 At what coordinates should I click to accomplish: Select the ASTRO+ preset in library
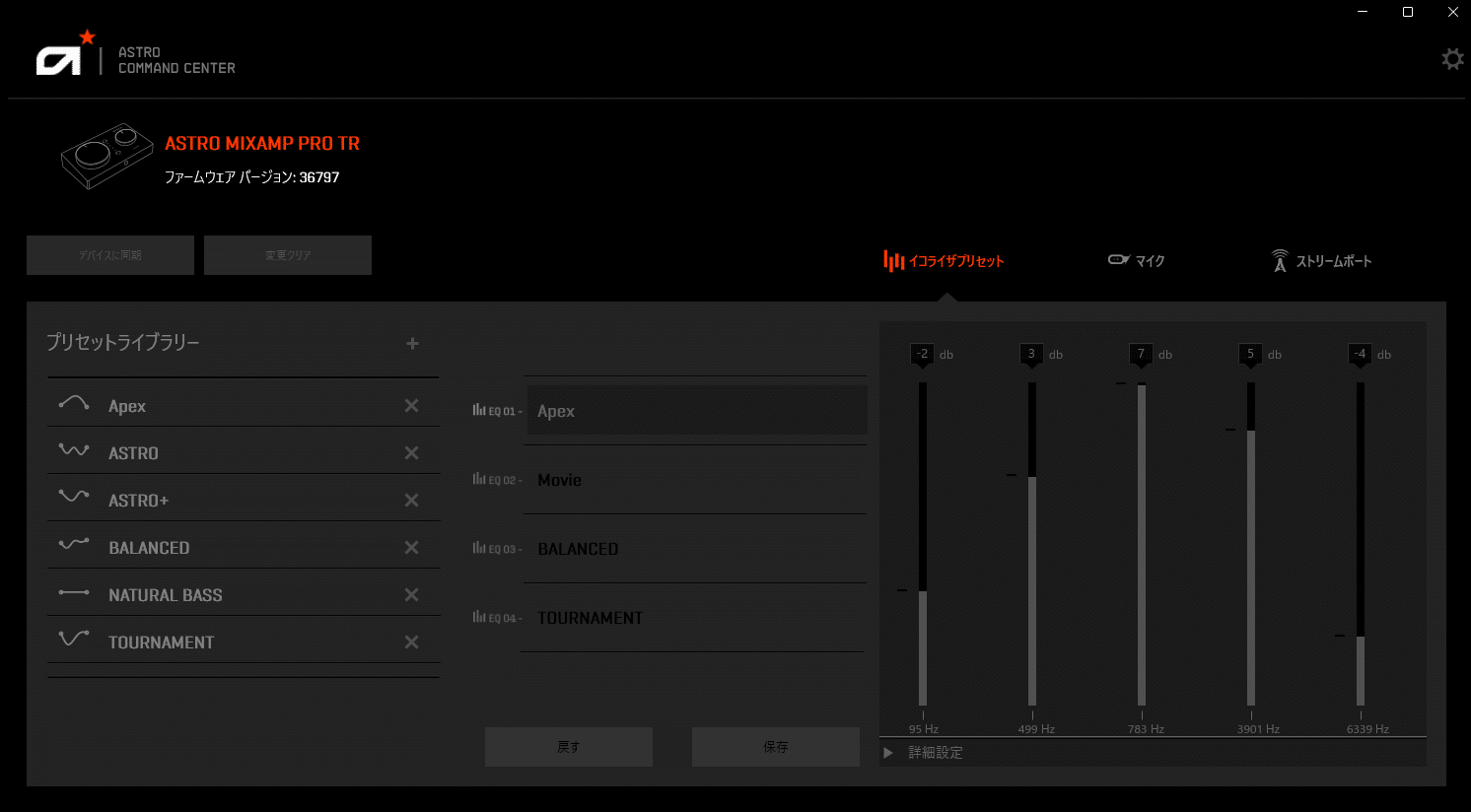(x=243, y=500)
